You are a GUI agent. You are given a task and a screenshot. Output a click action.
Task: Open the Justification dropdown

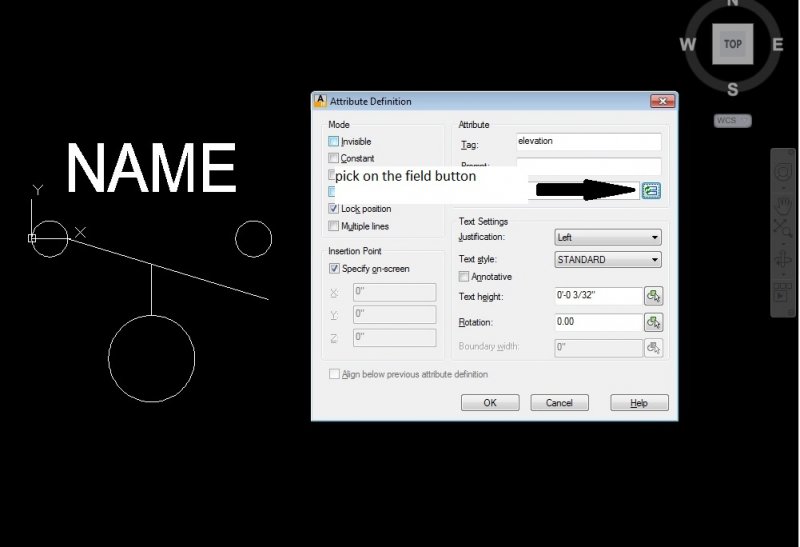tap(608, 237)
